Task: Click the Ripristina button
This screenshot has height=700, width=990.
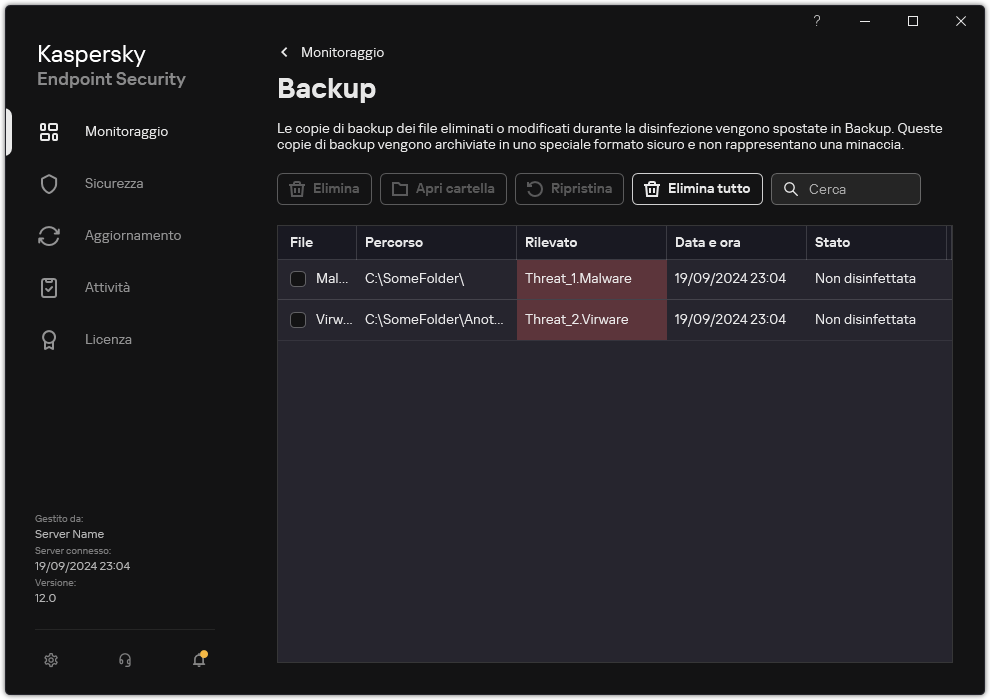Action: 569,189
